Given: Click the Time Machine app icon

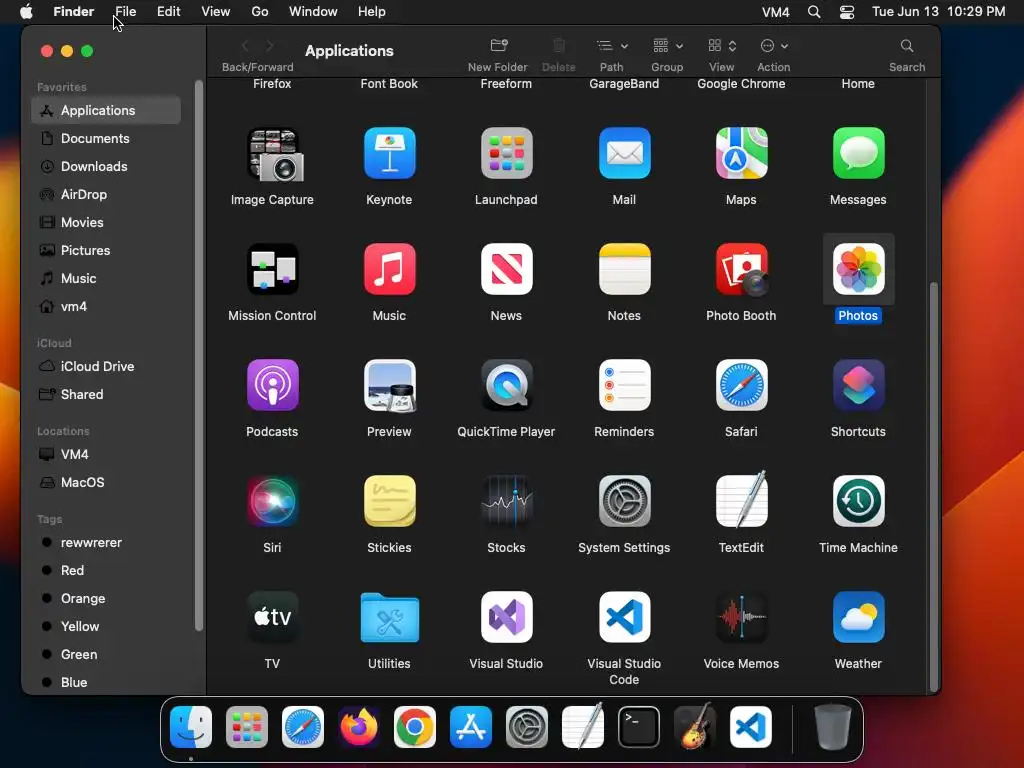Looking at the screenshot, I should point(858,502).
